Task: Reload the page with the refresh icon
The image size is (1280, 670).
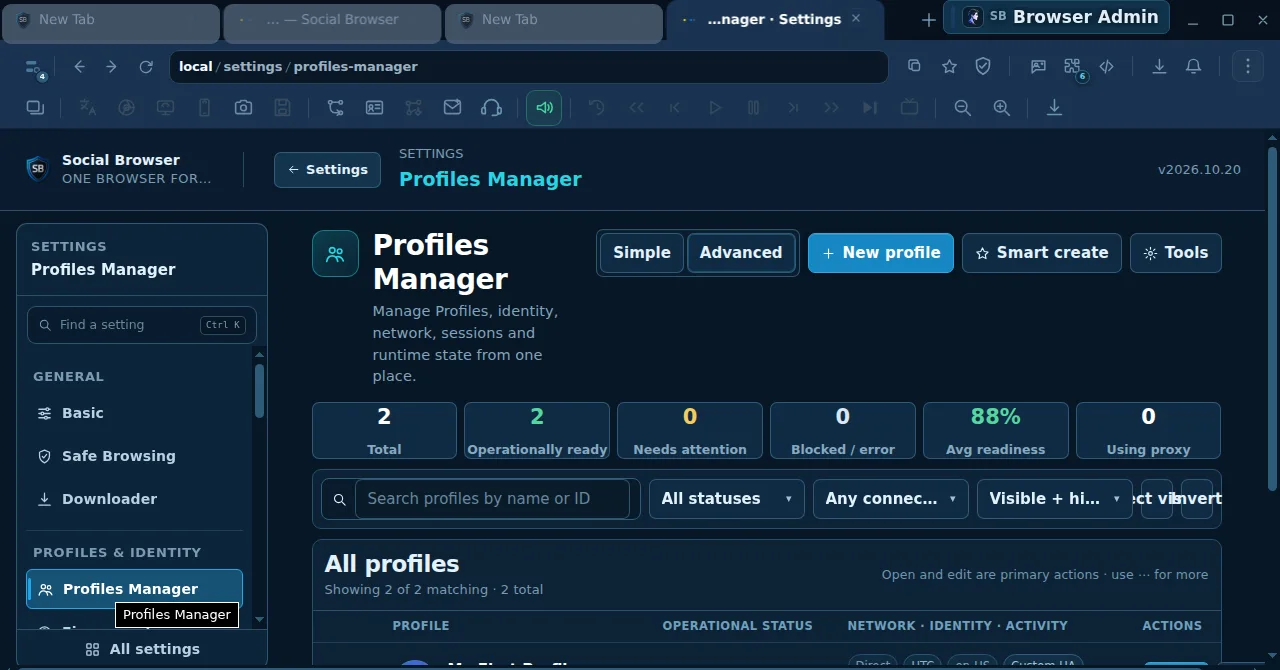Action: click(x=146, y=67)
